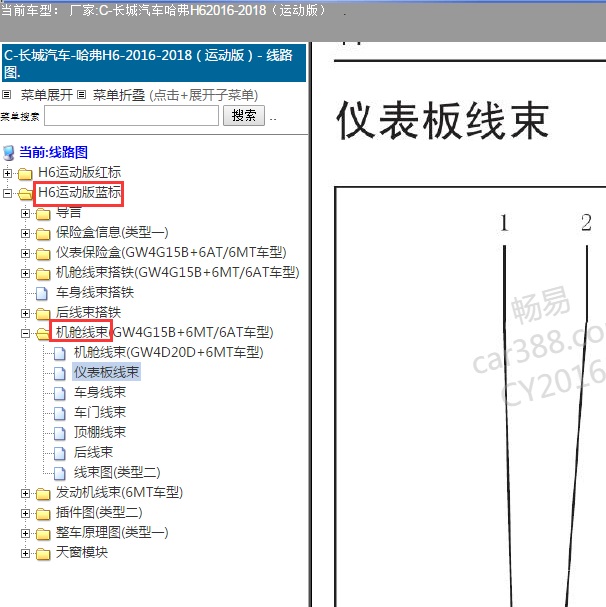This screenshot has height=607, width=606.
Task: Open 保险盒信息(类型一) tree item
Action: click(x=112, y=232)
